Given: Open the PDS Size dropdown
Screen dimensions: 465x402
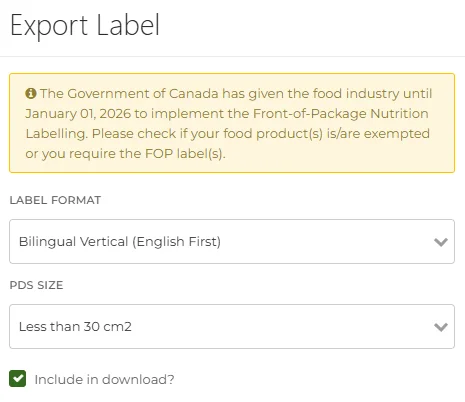Looking at the screenshot, I should coord(232,326).
